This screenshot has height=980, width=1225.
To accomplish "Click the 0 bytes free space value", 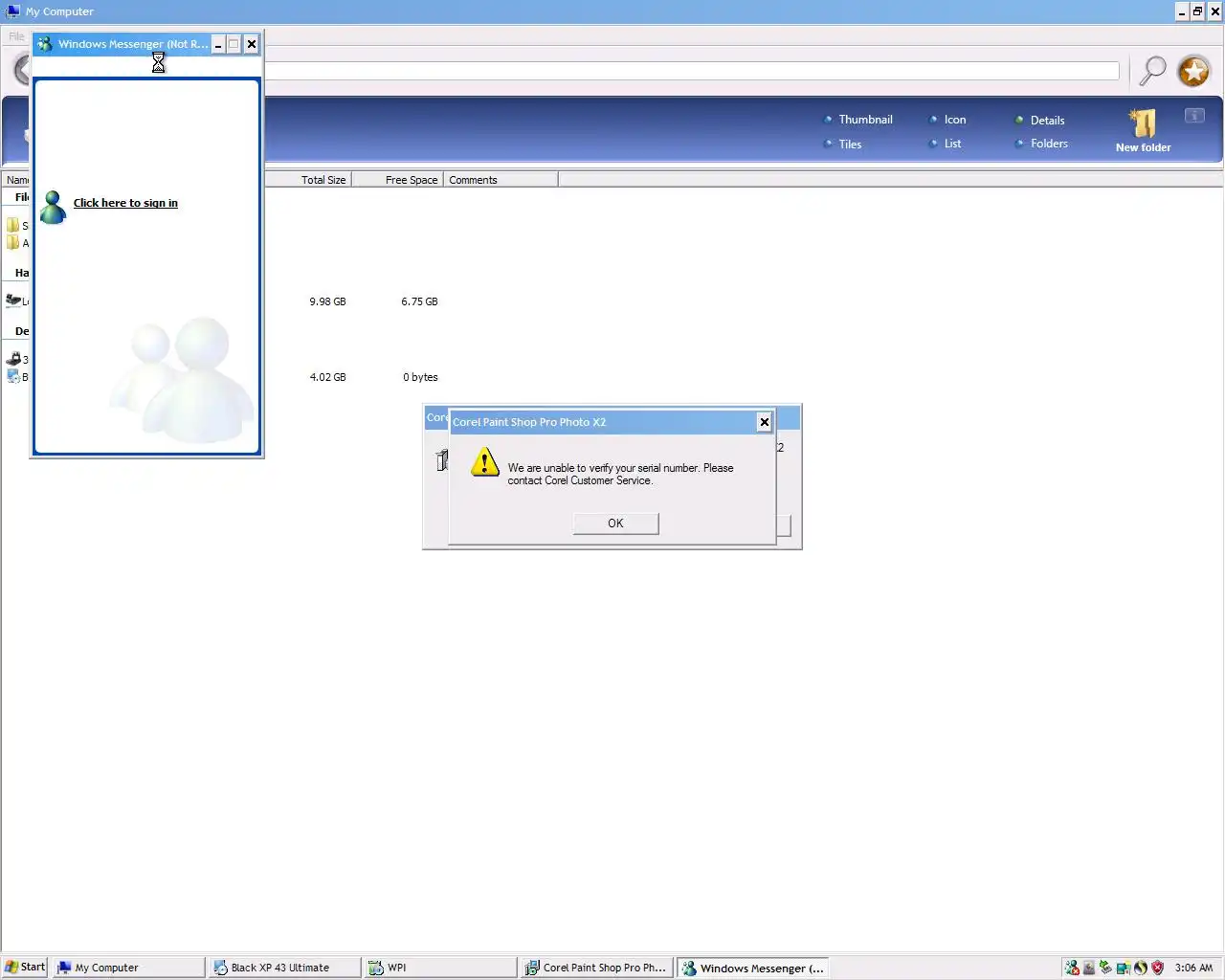I will [420, 377].
